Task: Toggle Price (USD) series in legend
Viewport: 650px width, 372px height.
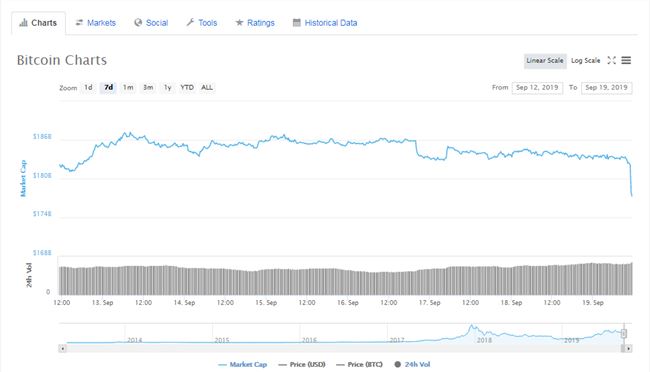Action: pos(302,365)
